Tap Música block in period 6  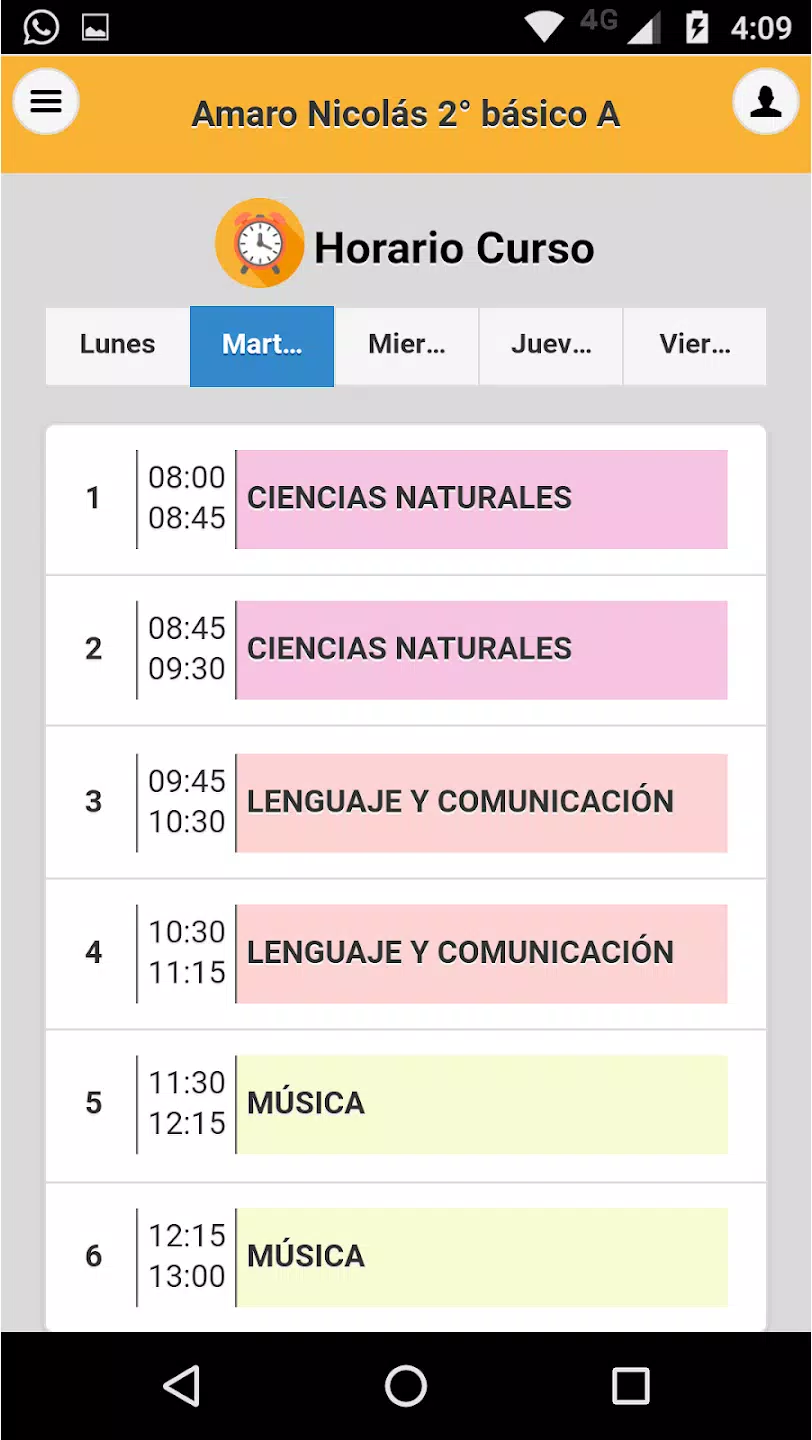point(482,1257)
